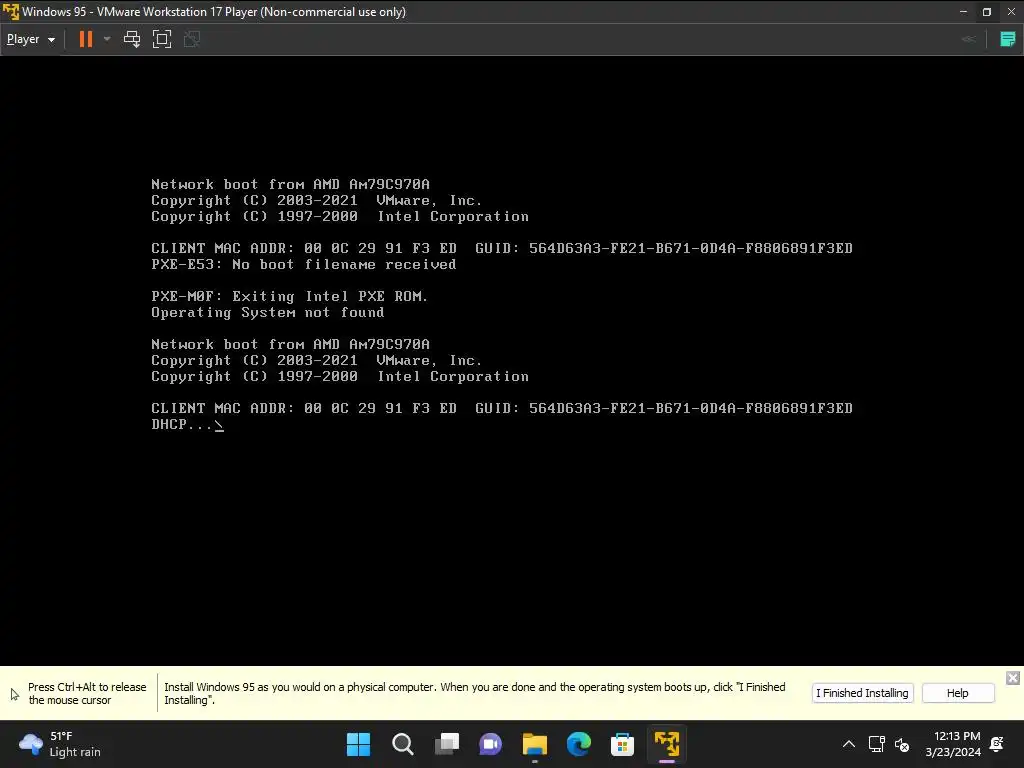Open the notification bell icon
This screenshot has height=768, width=1024.
click(x=997, y=744)
